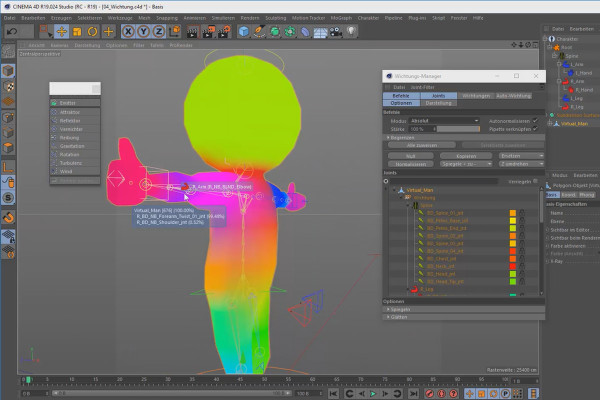This screenshot has height=400, width=600.
Task: Open the Charakter menu
Action: 368,18
